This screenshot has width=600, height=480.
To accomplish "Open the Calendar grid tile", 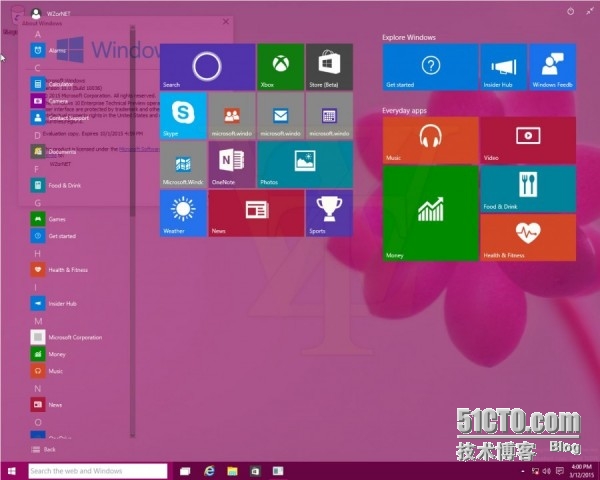I will pos(329,116).
